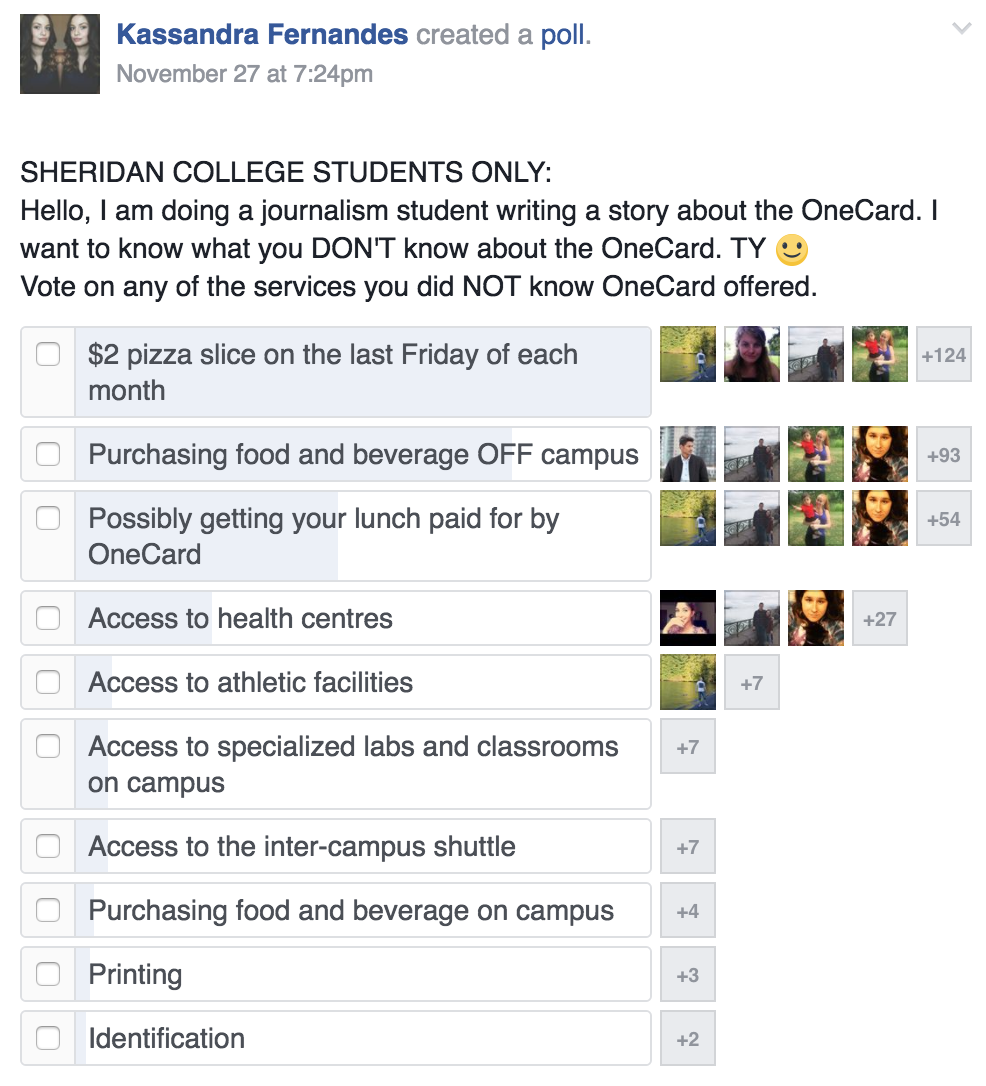Click first voter avatar on pizza slice option
The width and height of the screenshot is (986, 1086).
(688, 354)
